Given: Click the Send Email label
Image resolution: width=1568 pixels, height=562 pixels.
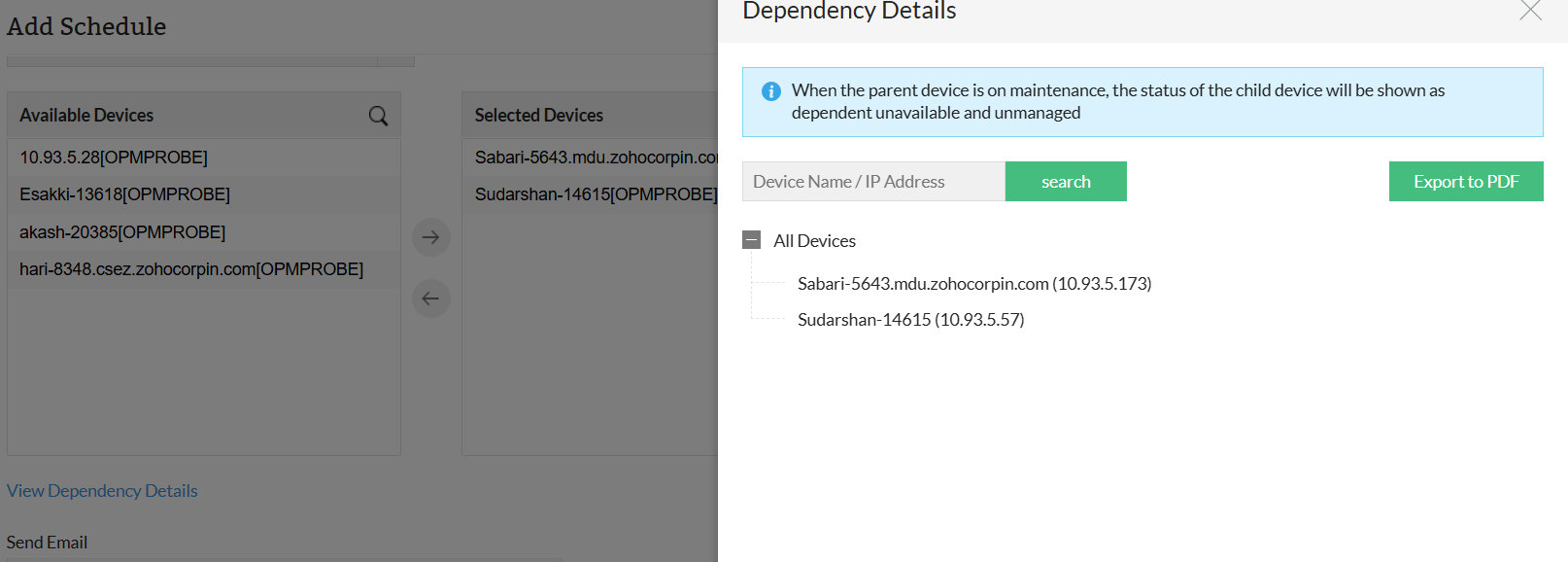Looking at the screenshot, I should click(47, 543).
